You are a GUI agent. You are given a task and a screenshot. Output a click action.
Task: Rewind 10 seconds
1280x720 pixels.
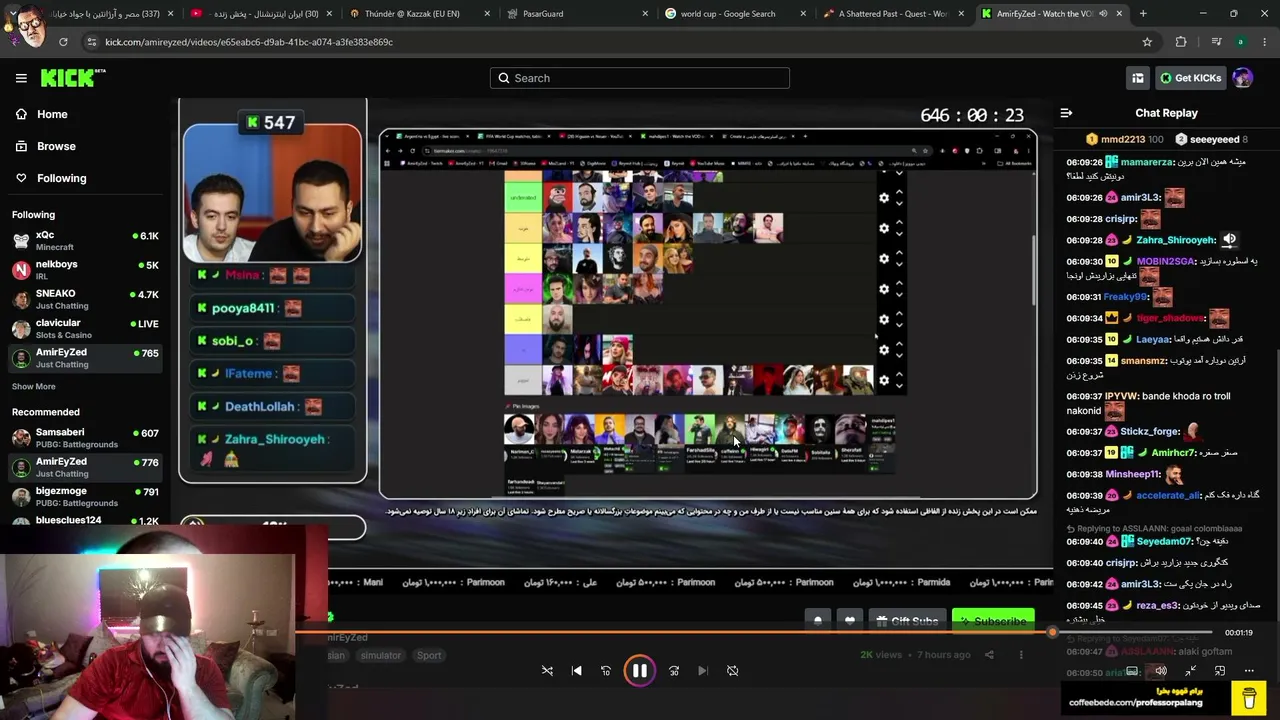(x=606, y=671)
